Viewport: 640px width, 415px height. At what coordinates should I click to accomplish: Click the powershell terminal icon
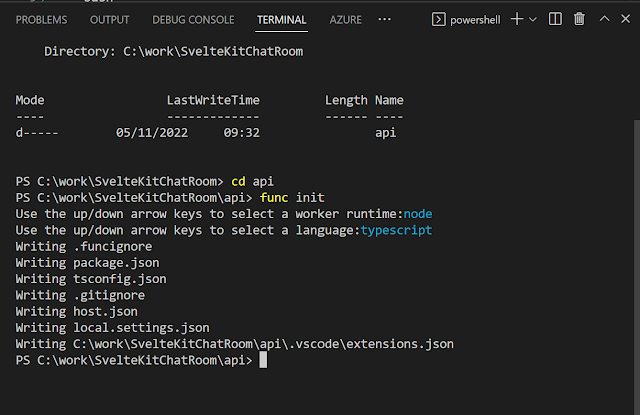438,19
